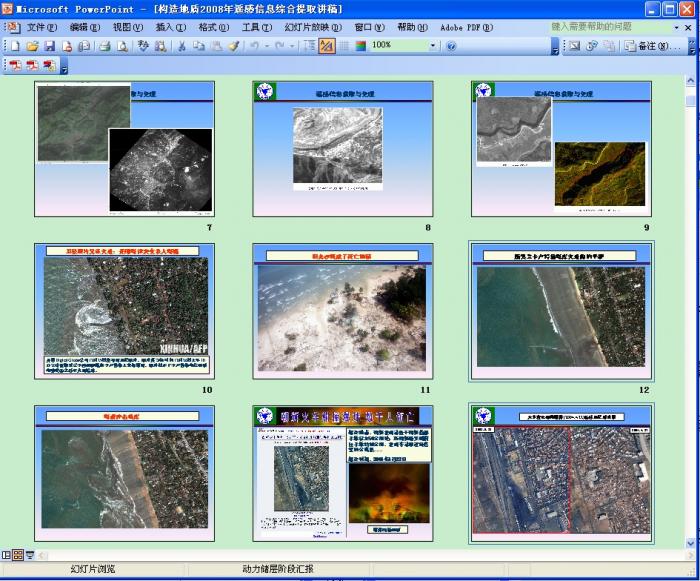Toggle the Show Formatting button

(x=327, y=46)
